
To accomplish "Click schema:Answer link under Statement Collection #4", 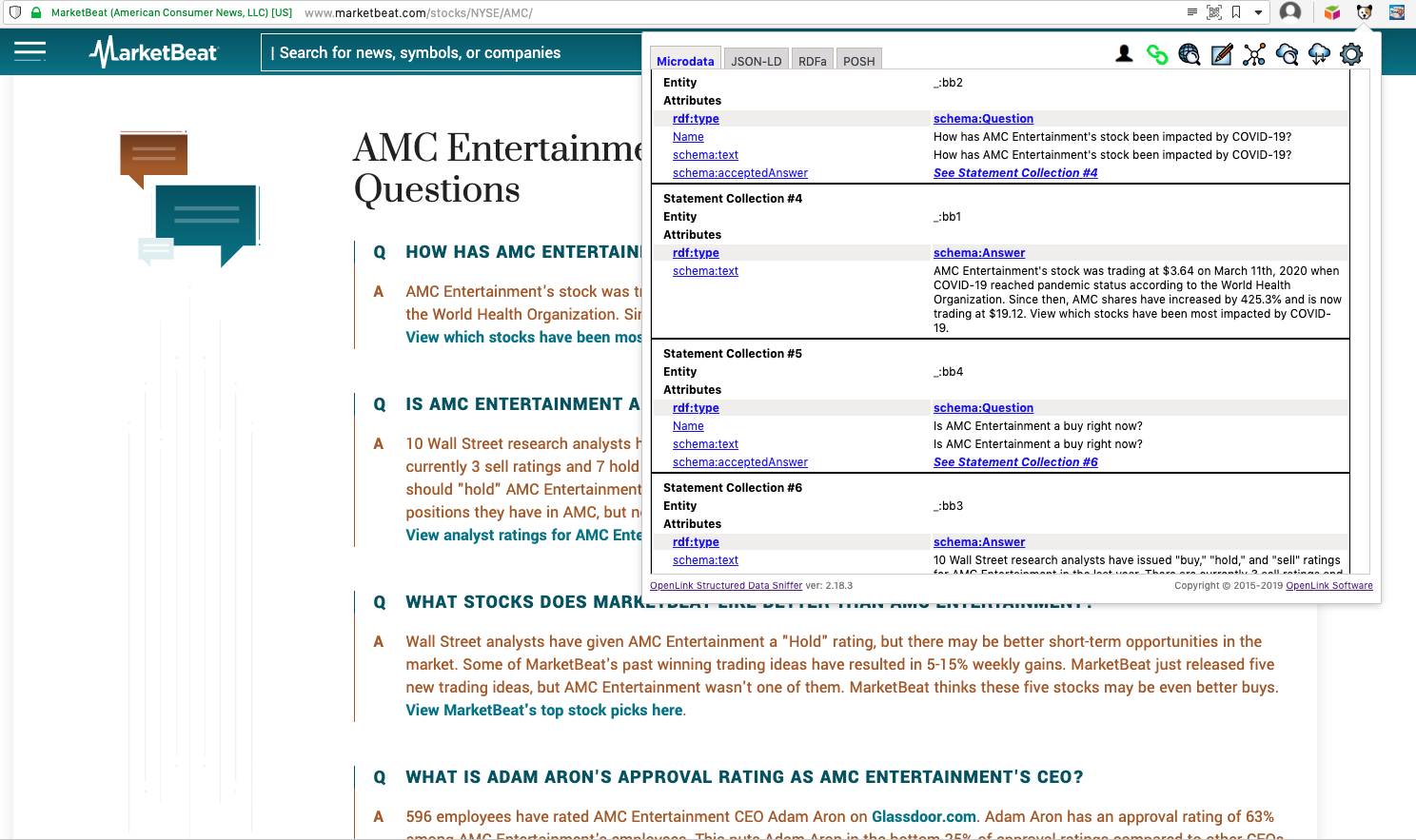I will tap(979, 253).
